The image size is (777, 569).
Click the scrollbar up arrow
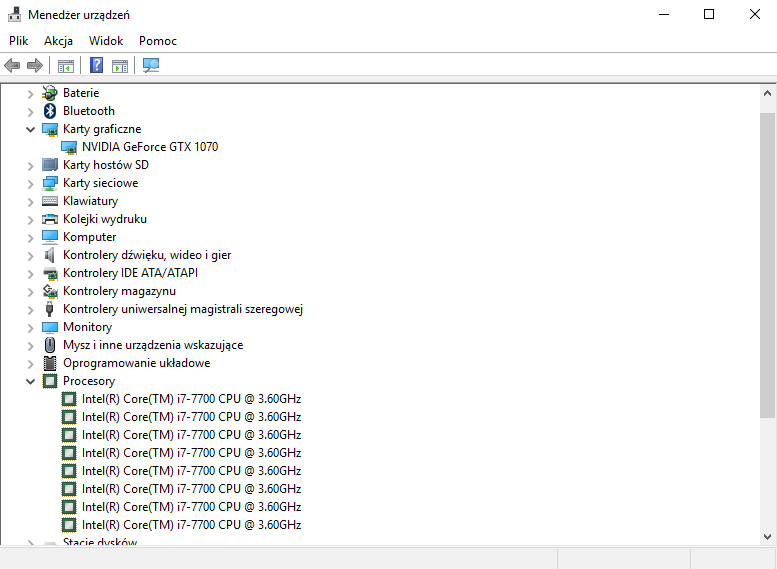coord(767,93)
